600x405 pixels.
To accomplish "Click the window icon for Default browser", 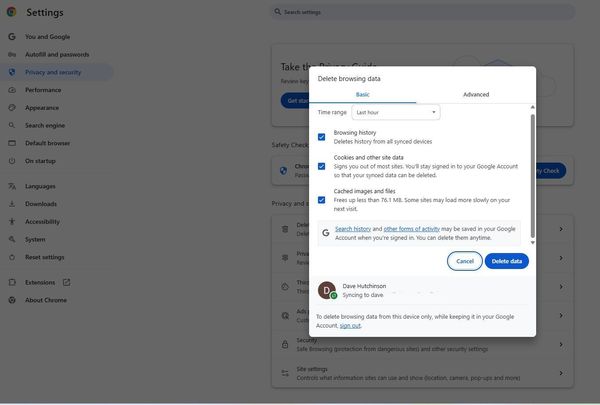I will 12,143.
